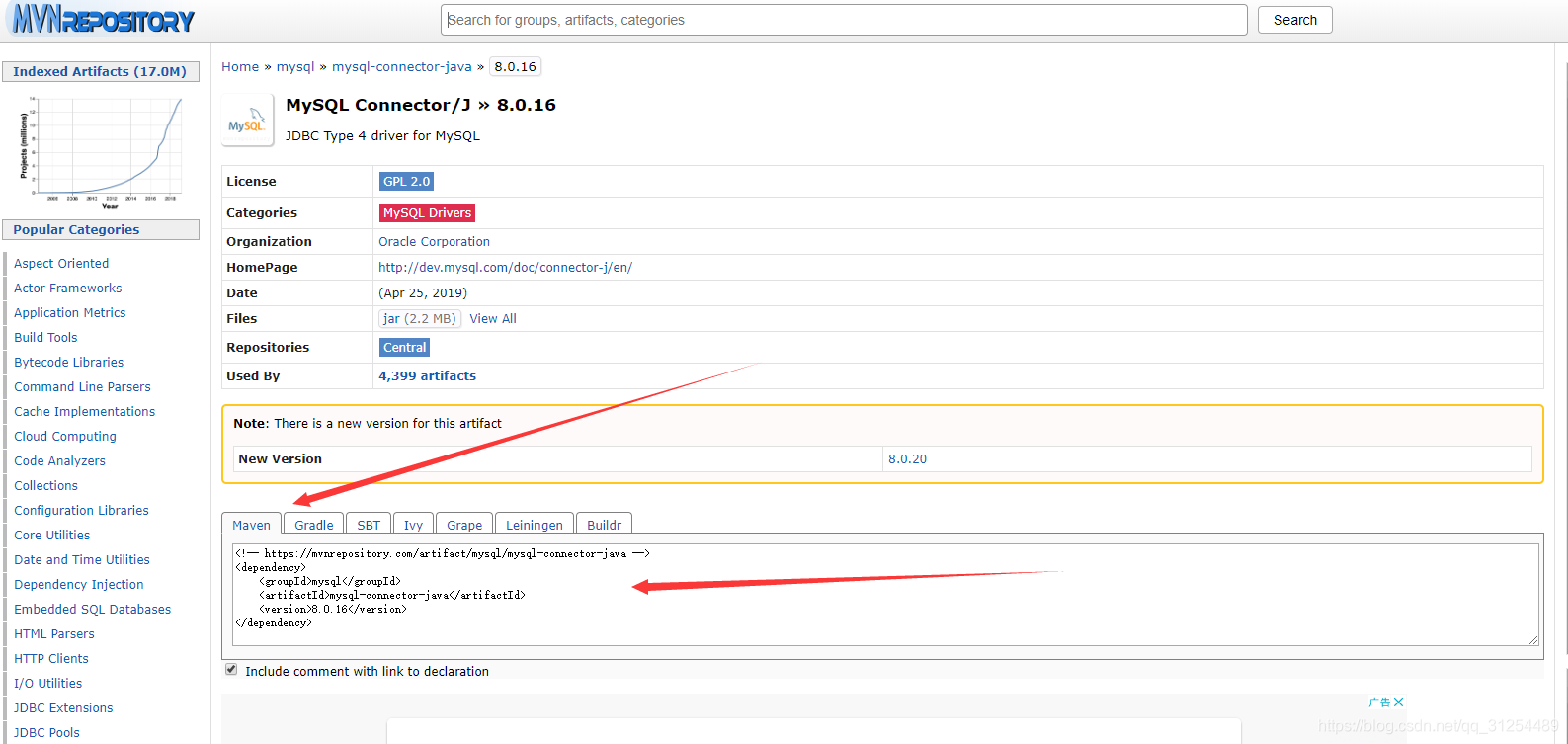Open mysql-connector-java breadcrumb link
Viewport: 1568px width, 744px height.
pos(402,67)
